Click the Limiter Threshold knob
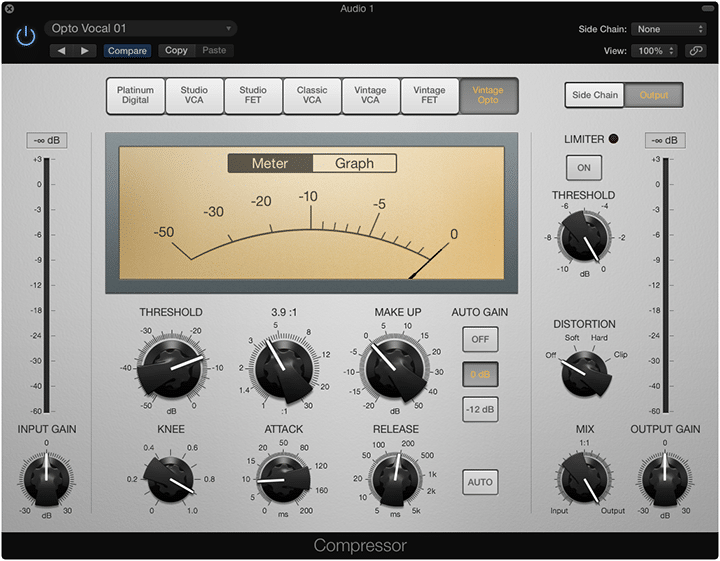 [584, 238]
